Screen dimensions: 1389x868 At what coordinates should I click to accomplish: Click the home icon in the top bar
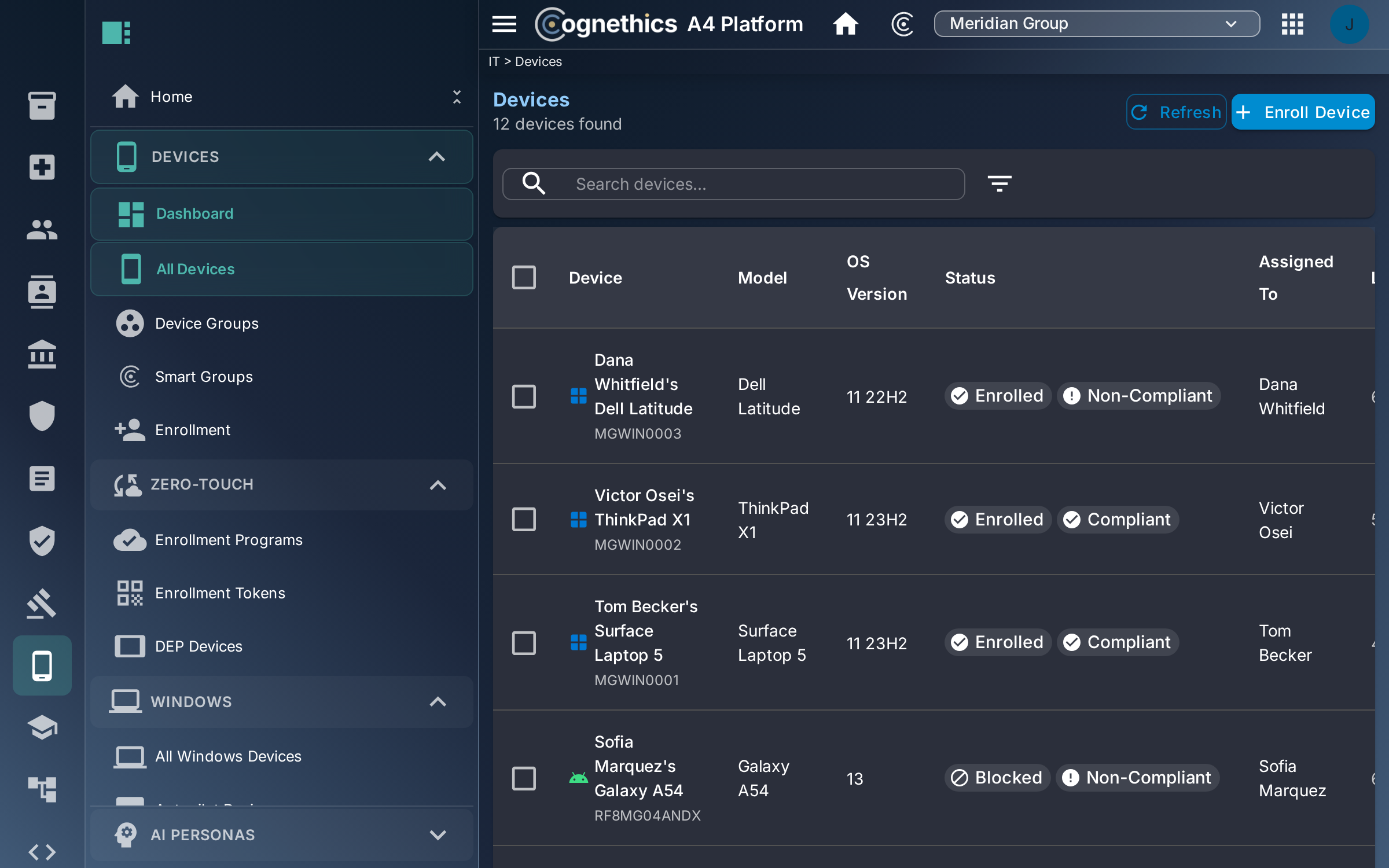tap(846, 24)
